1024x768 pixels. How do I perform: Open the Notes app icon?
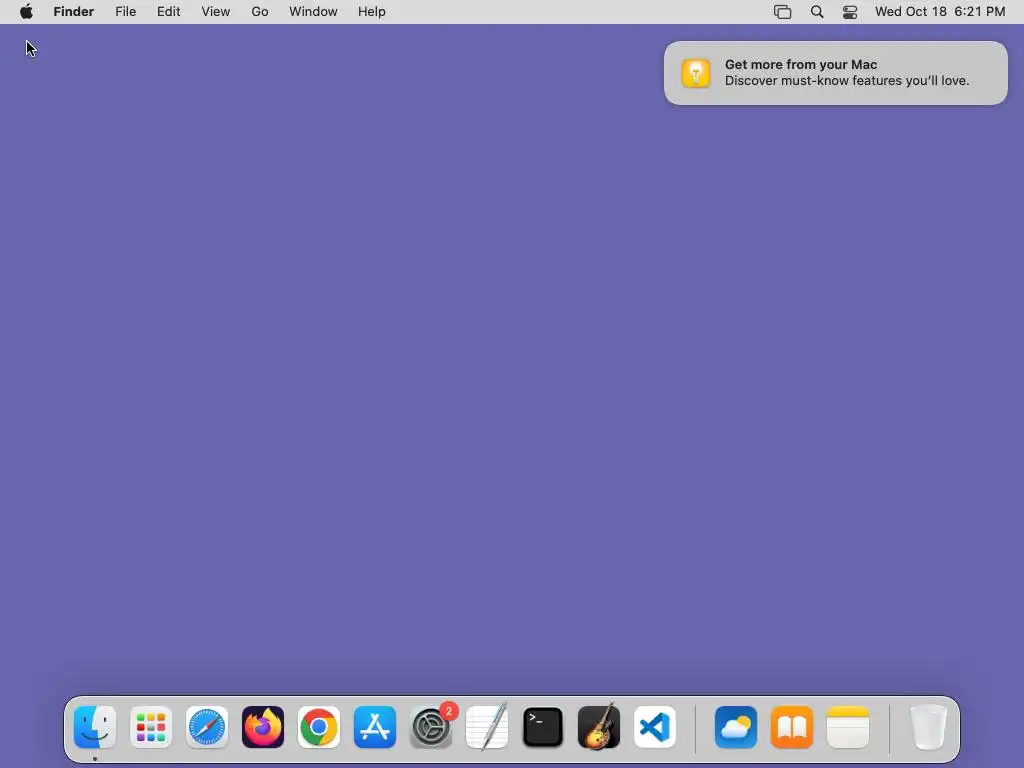point(848,727)
